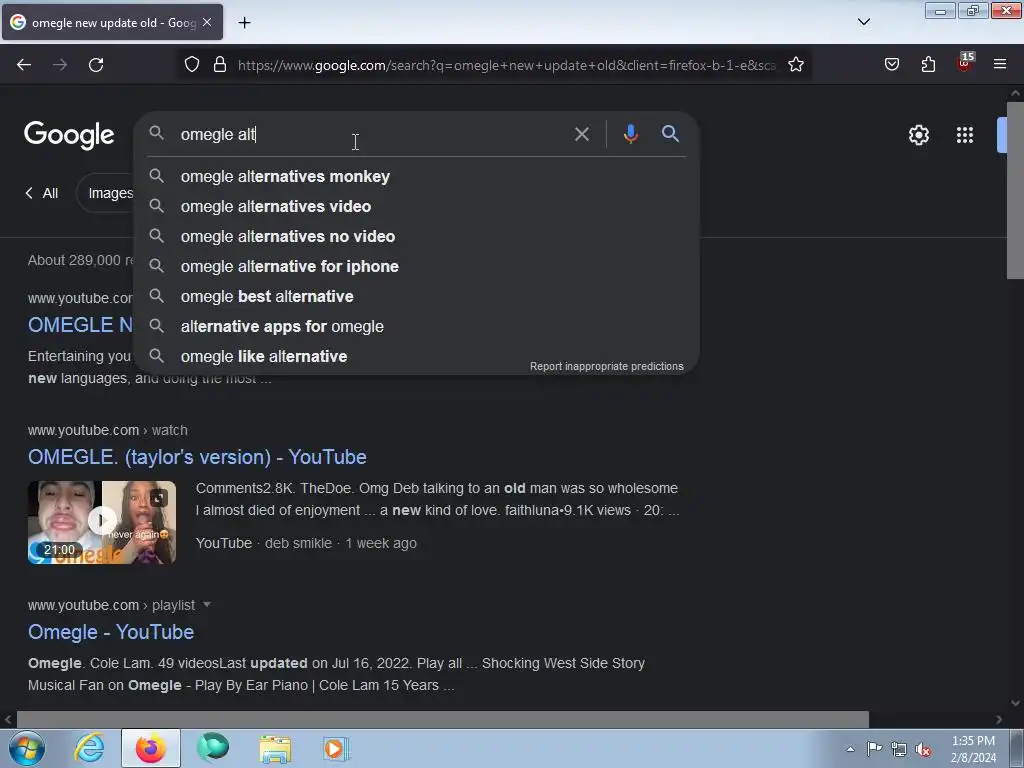Submit search with magnifier button
Image resolution: width=1024 pixels, height=768 pixels.
pos(670,134)
